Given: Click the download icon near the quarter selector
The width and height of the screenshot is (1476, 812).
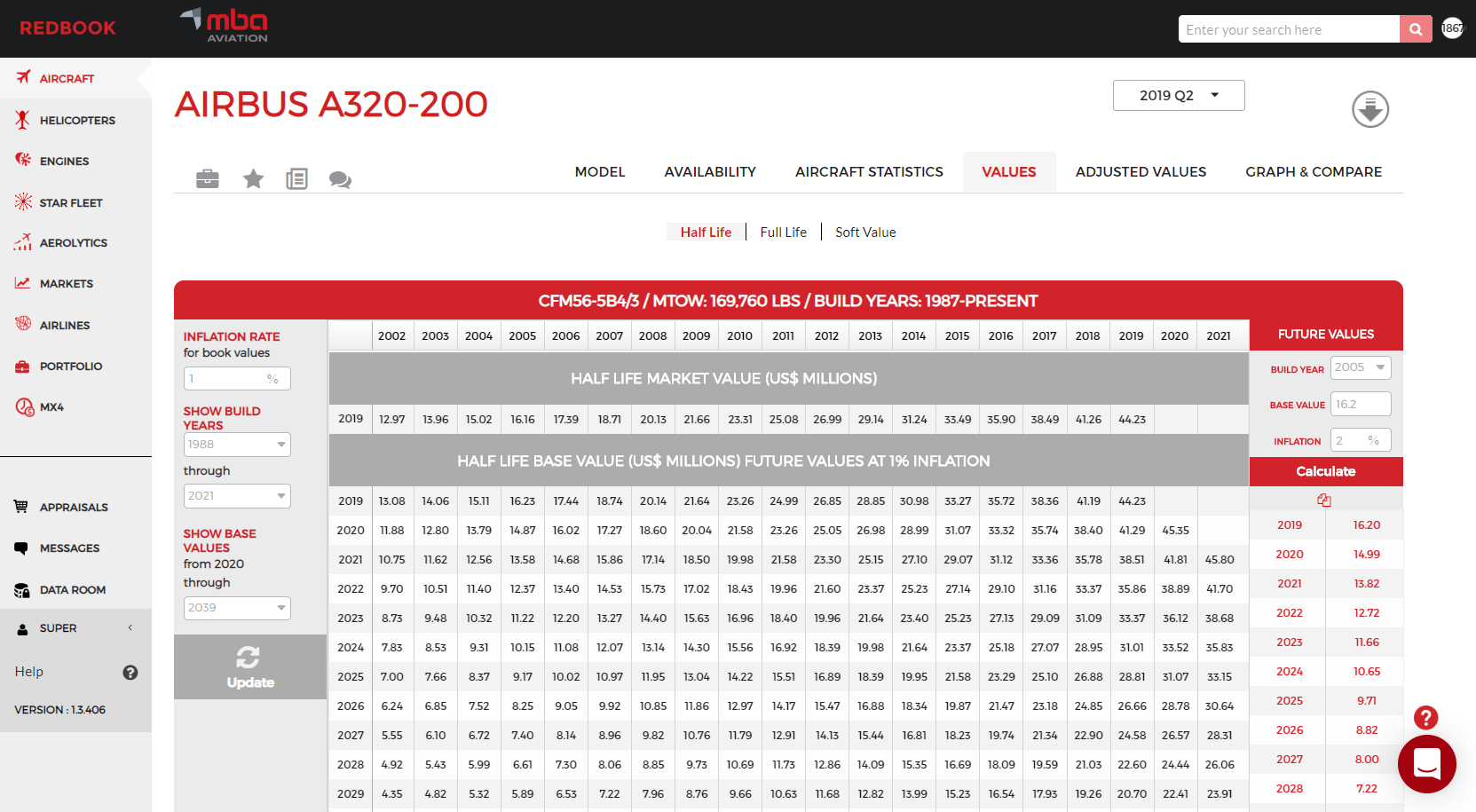Looking at the screenshot, I should tap(1369, 109).
